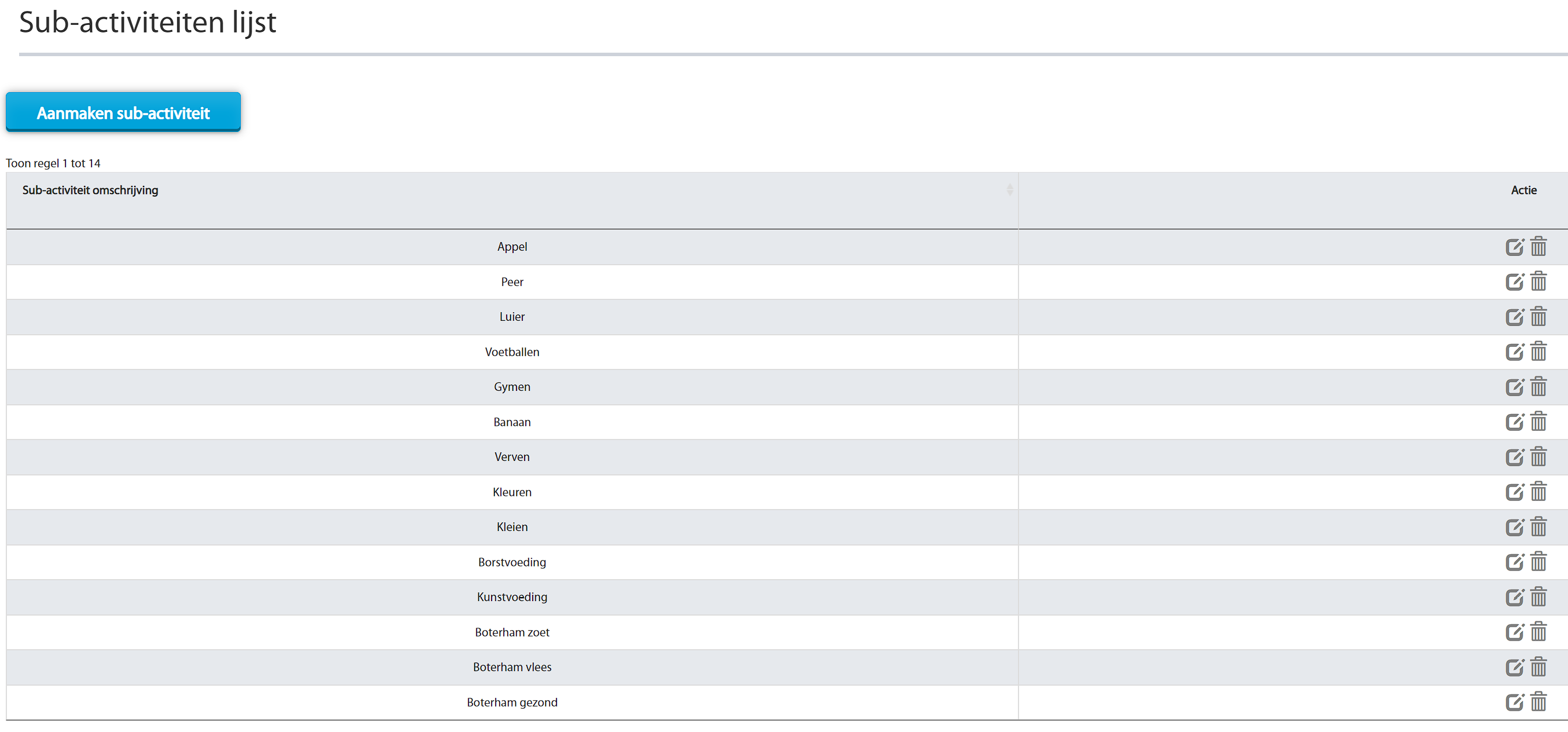Delete the Banaan row

[x=1538, y=422]
